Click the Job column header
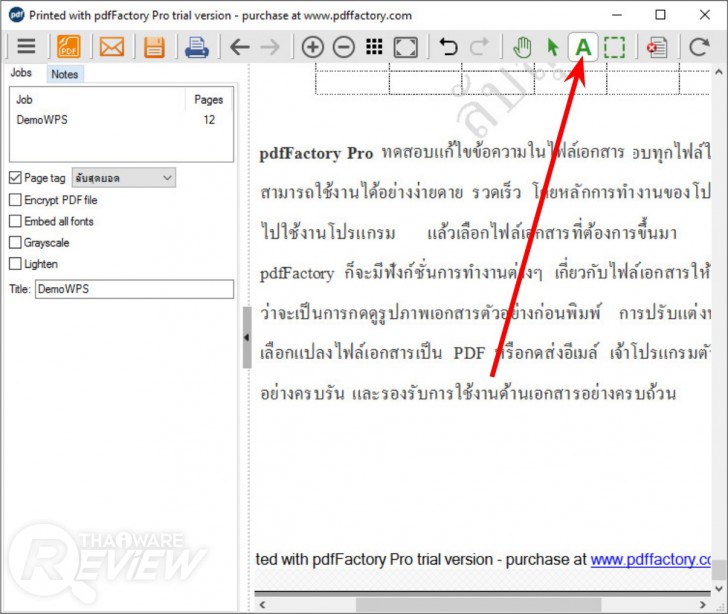728x614 pixels. 98,99
